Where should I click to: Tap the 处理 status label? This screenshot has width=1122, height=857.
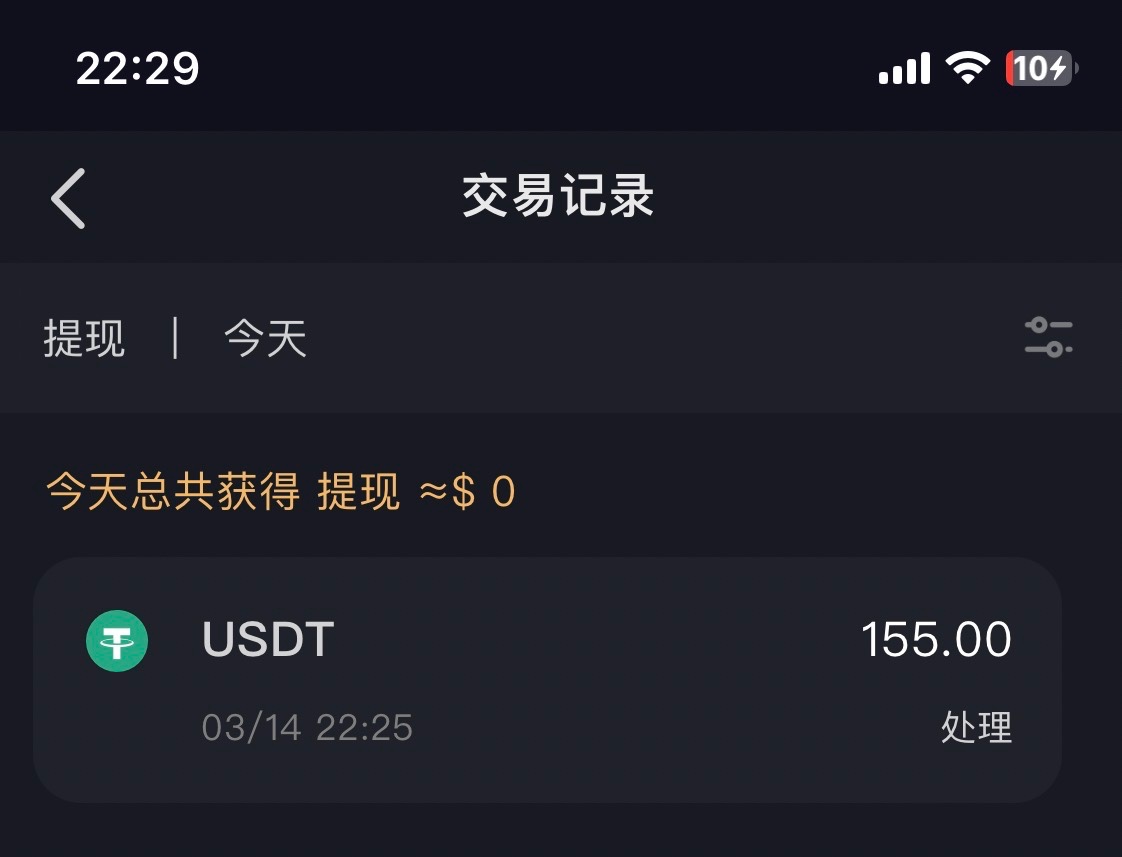[x=976, y=727]
